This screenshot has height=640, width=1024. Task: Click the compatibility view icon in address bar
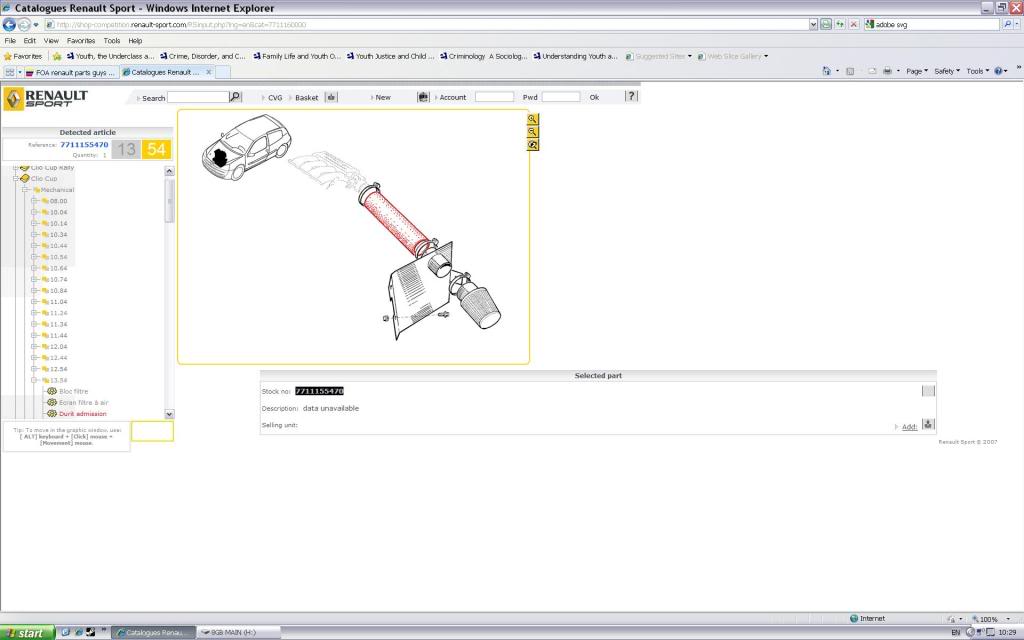(826, 24)
